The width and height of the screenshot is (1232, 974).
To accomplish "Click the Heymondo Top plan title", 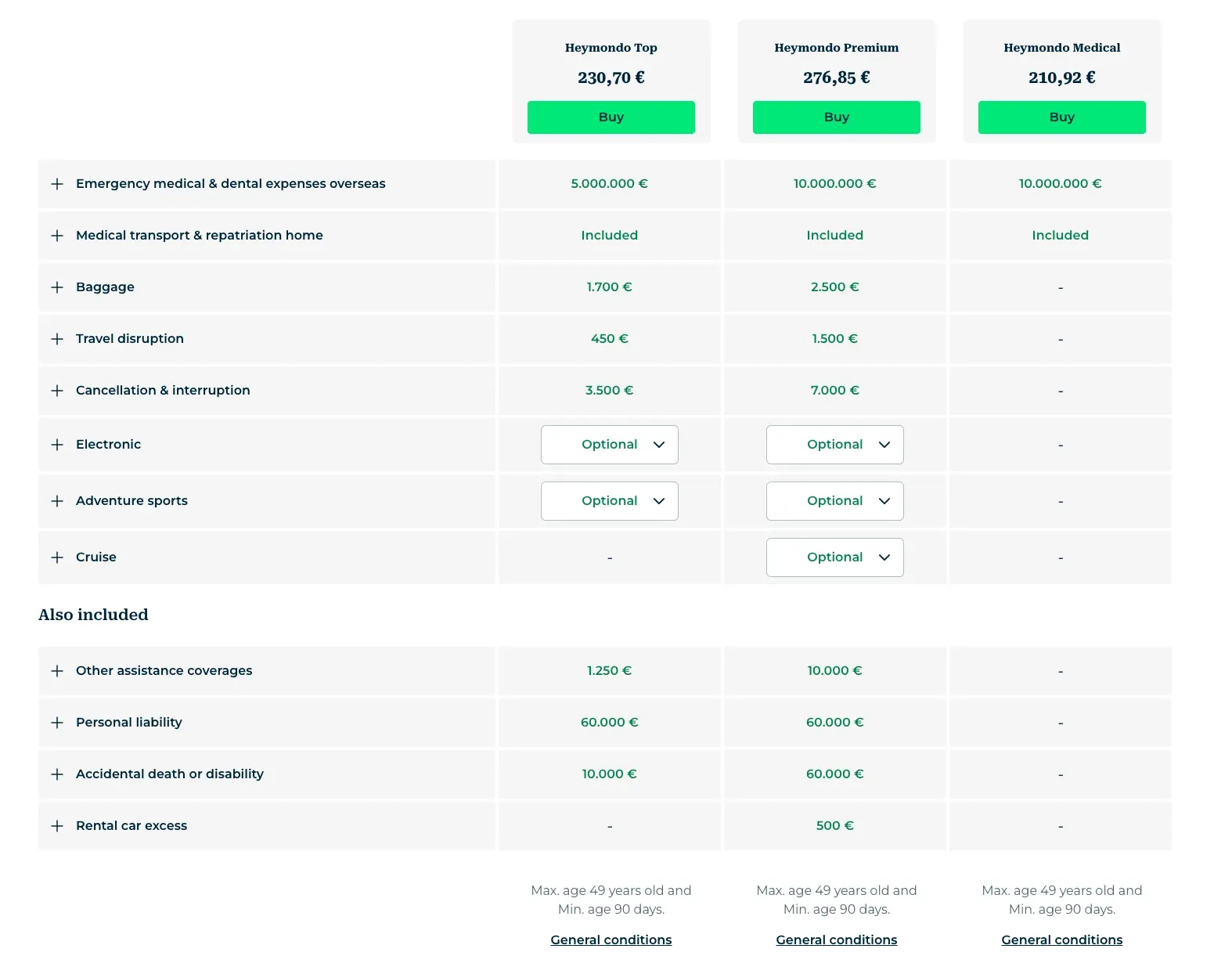I will point(611,48).
